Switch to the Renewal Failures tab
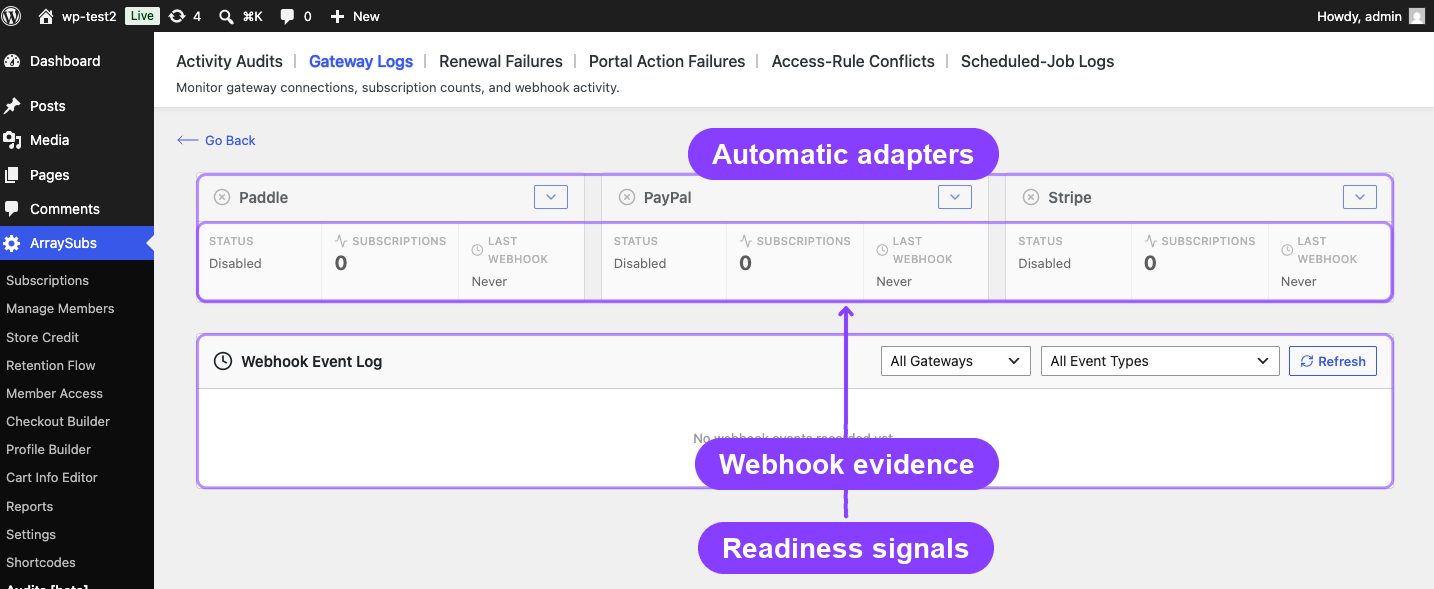 (x=501, y=61)
